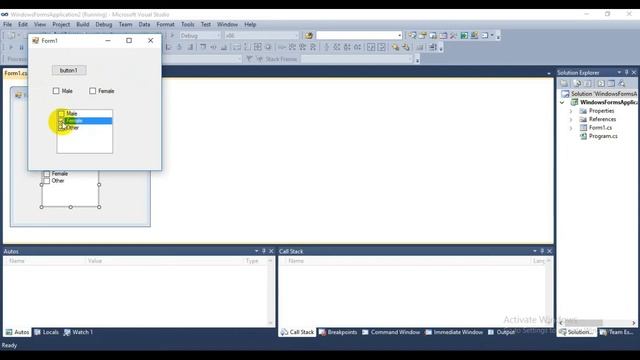
Task: Switch to the Command Window tab
Action: pyautogui.click(x=391, y=332)
